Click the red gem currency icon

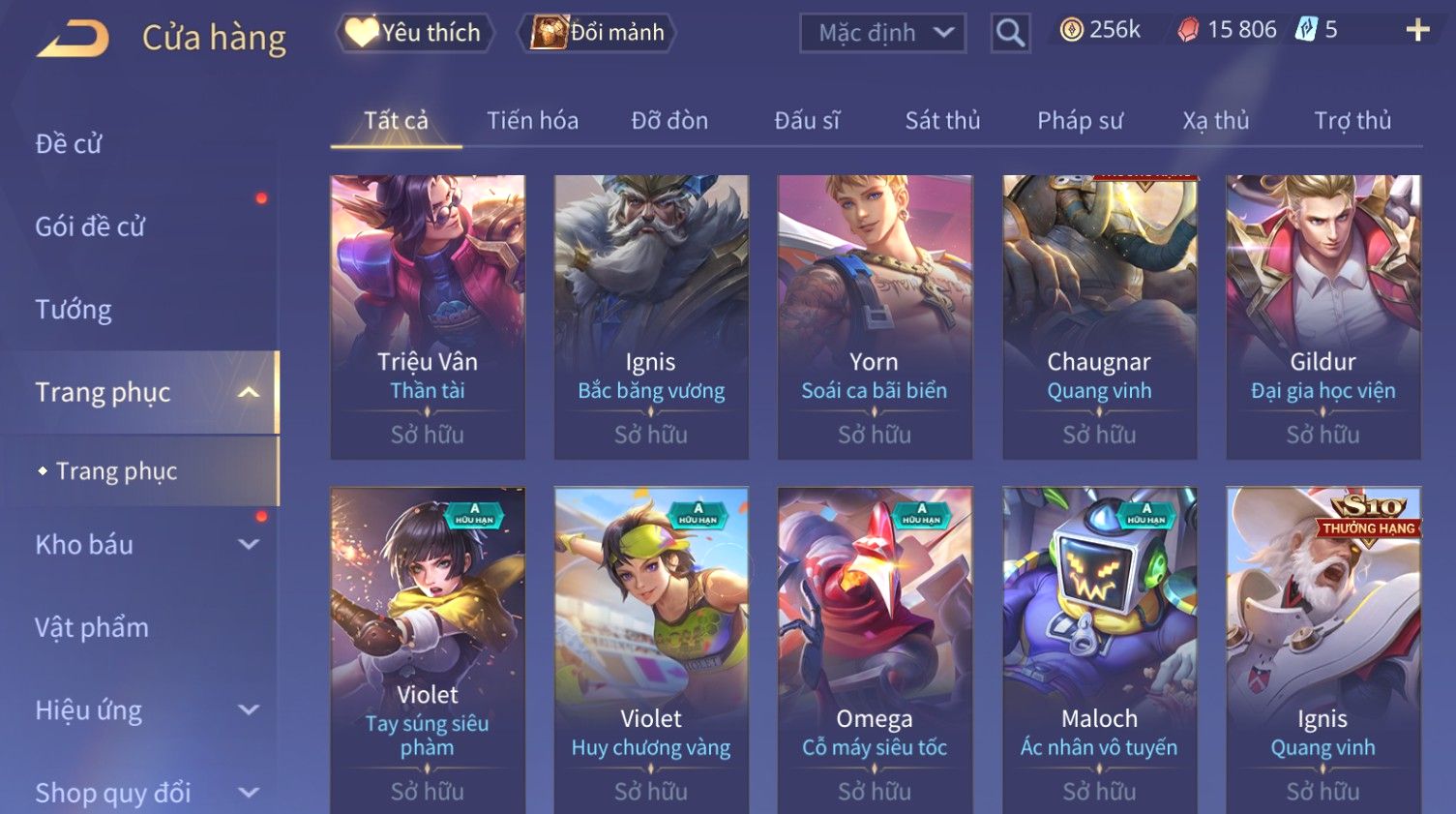[1188, 31]
